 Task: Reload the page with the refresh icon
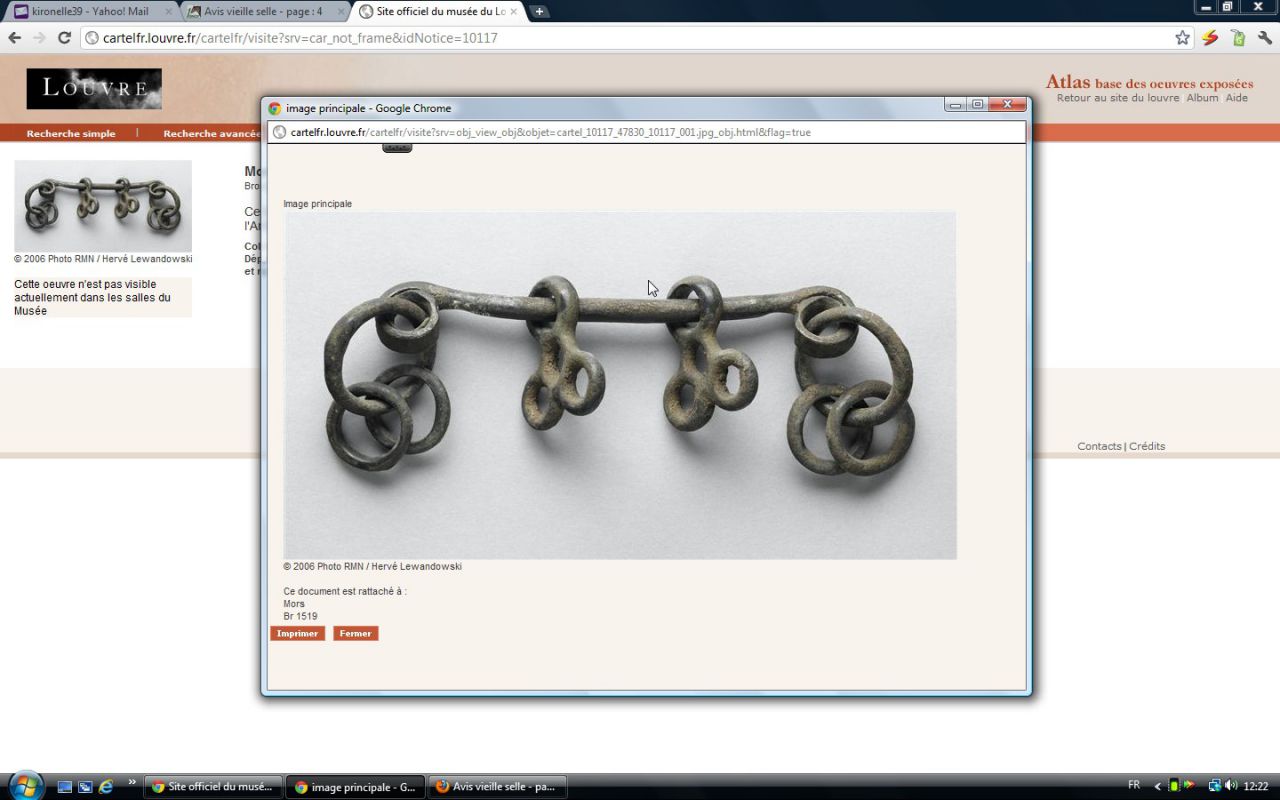tap(64, 38)
